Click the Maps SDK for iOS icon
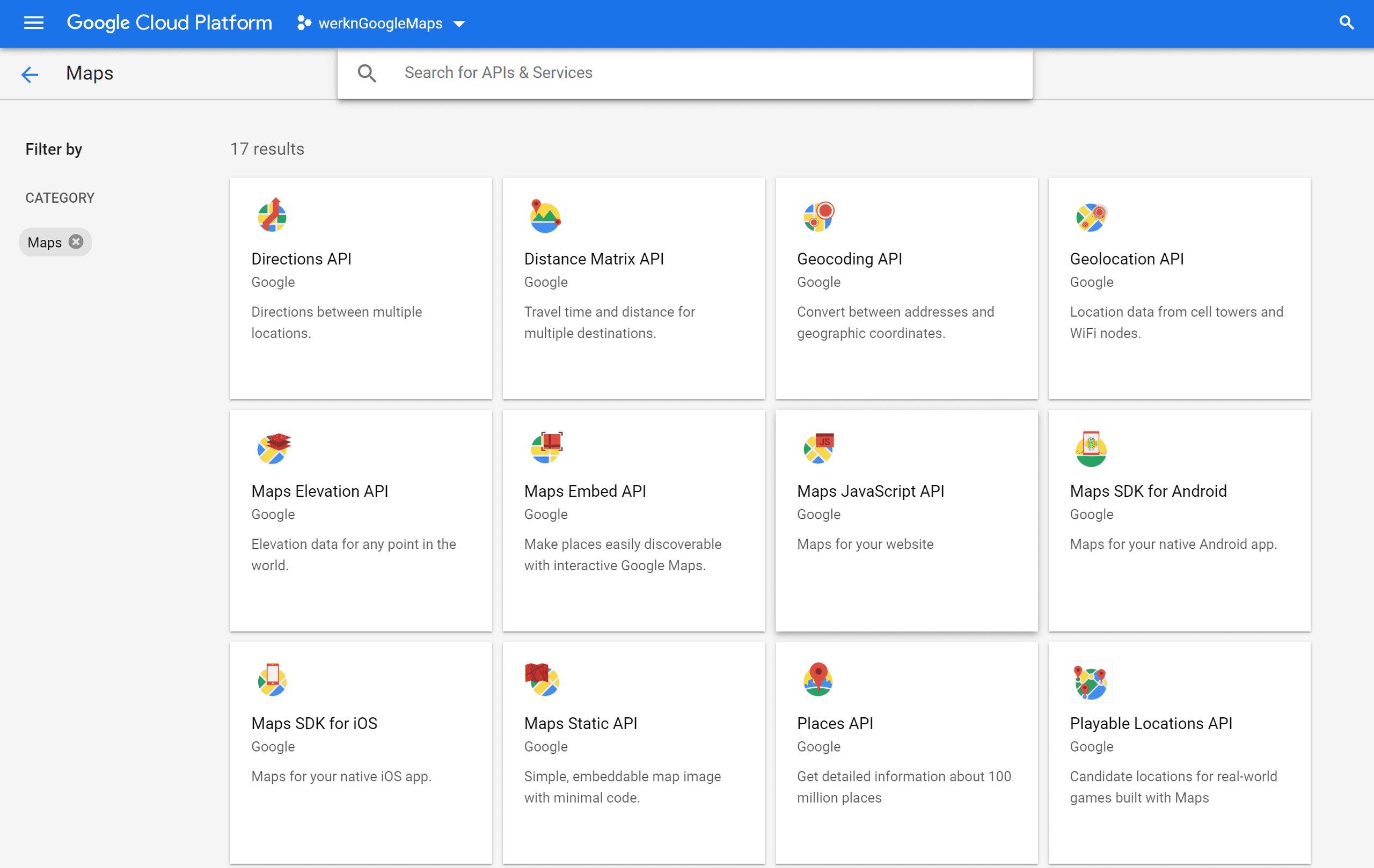This screenshot has width=1374, height=868. click(x=272, y=680)
